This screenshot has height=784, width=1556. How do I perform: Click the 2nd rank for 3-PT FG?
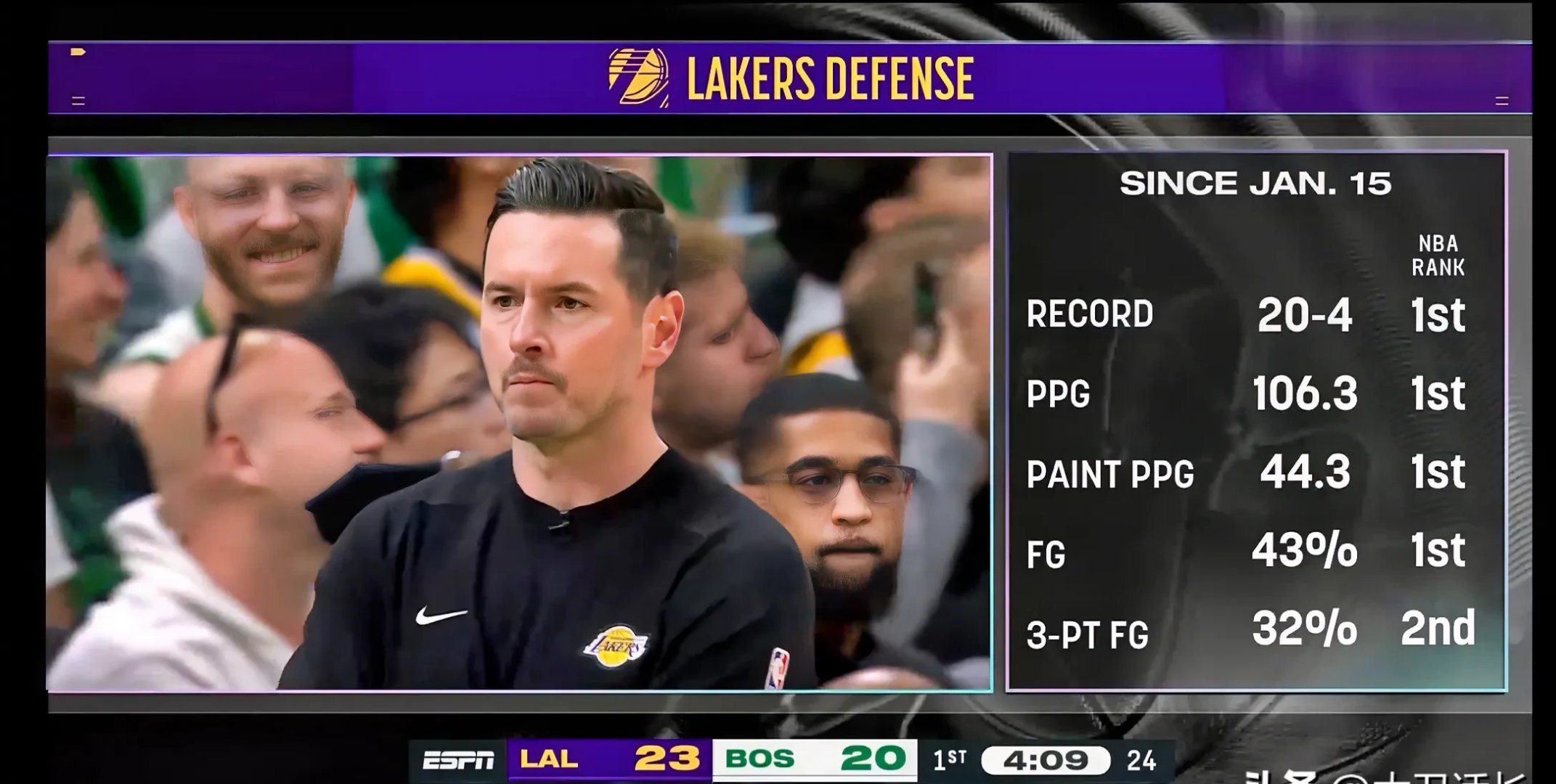coord(1438,629)
